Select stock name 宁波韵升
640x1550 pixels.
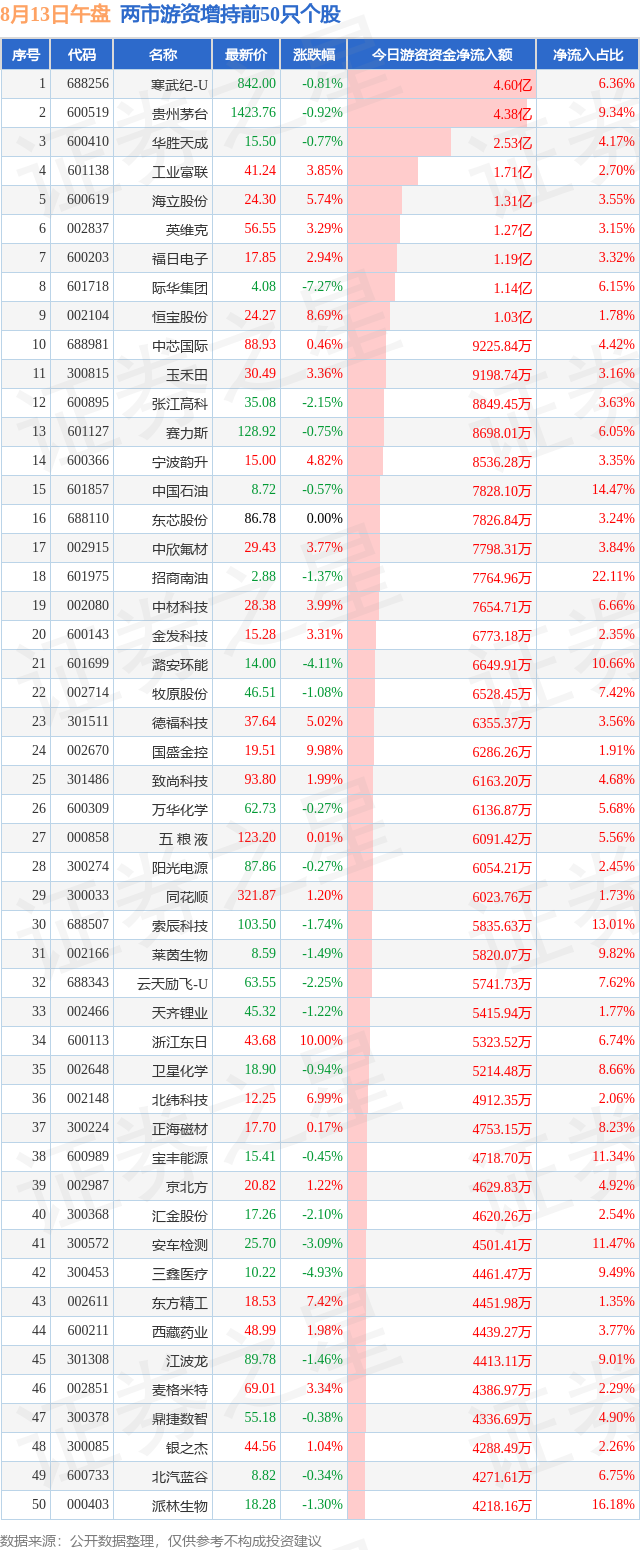[180, 461]
